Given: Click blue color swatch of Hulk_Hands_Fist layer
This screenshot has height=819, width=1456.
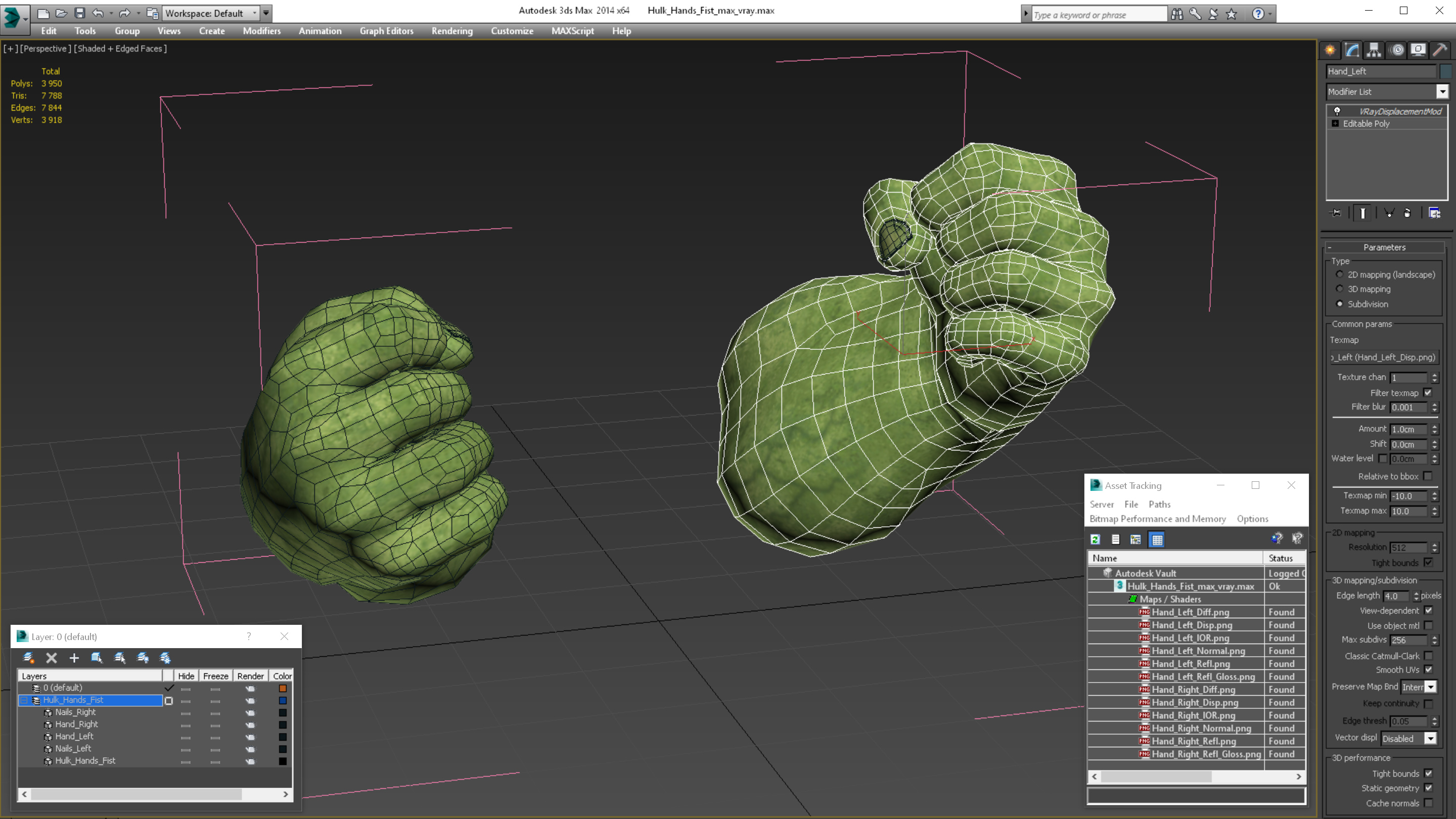Looking at the screenshot, I should click(283, 701).
